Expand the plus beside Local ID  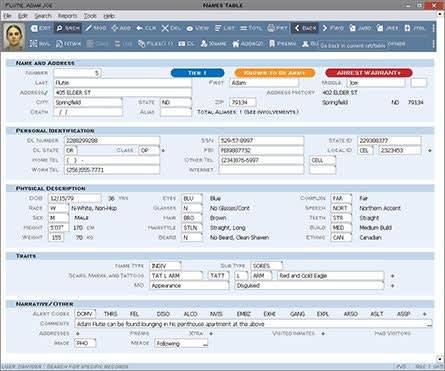pyautogui.click(x=430, y=151)
